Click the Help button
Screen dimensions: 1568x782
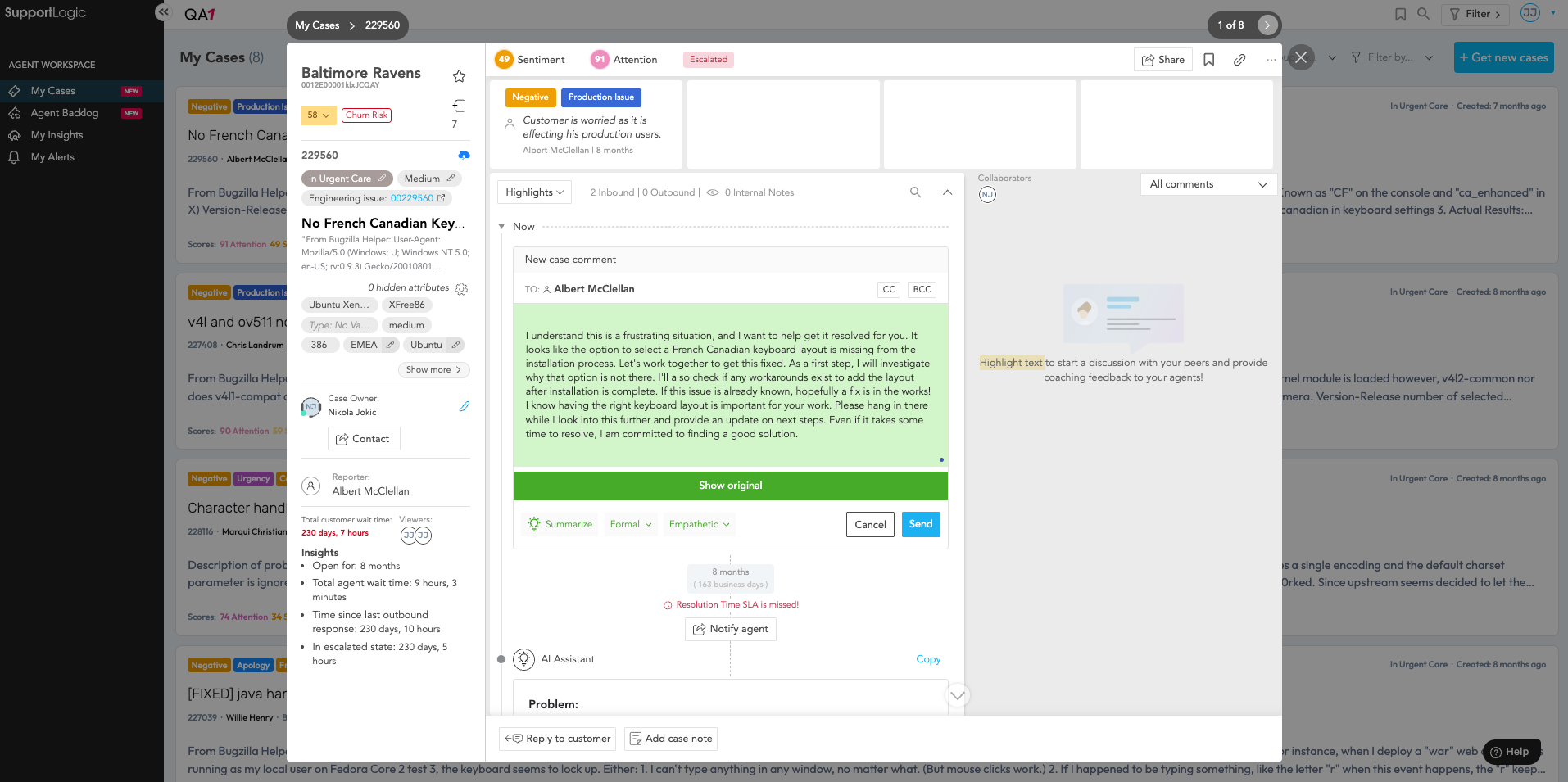[1511, 752]
